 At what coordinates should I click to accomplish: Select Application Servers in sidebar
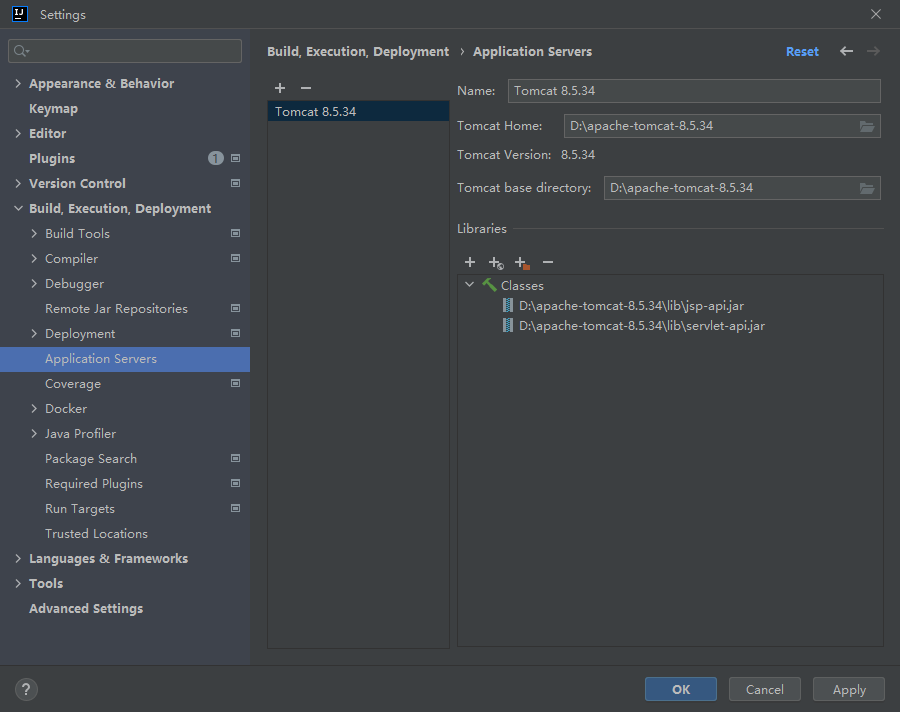coord(125,359)
